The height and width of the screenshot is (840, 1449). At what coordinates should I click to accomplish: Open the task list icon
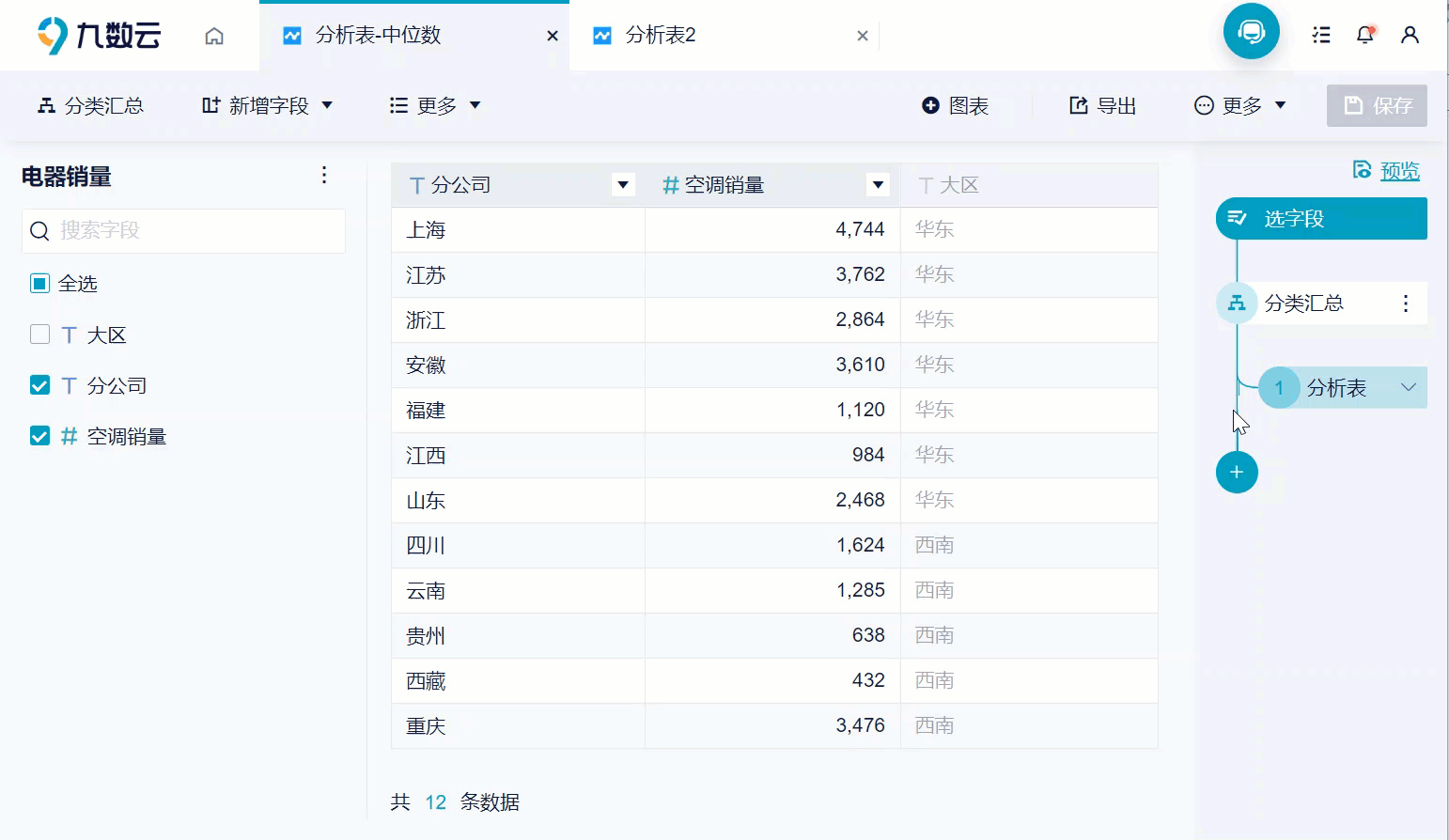[x=1321, y=35]
